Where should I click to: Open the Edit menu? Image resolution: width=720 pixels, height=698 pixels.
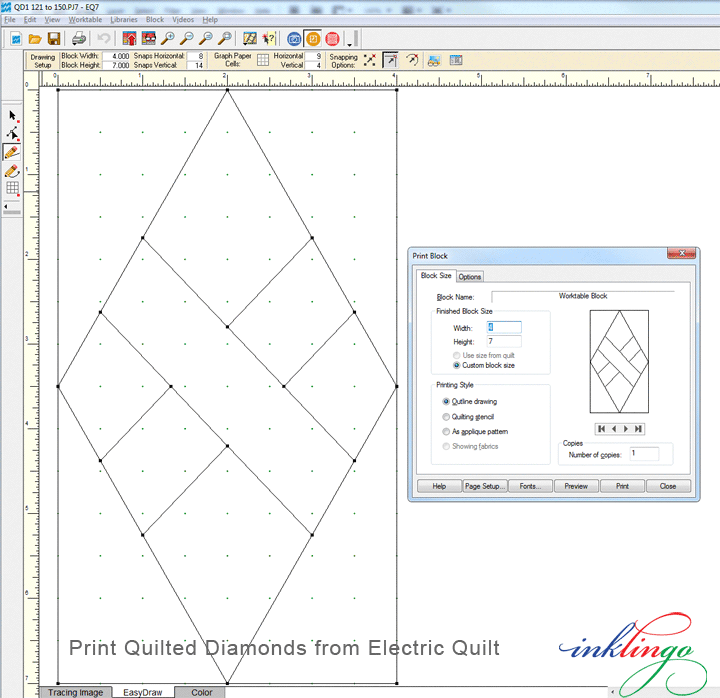[30, 20]
